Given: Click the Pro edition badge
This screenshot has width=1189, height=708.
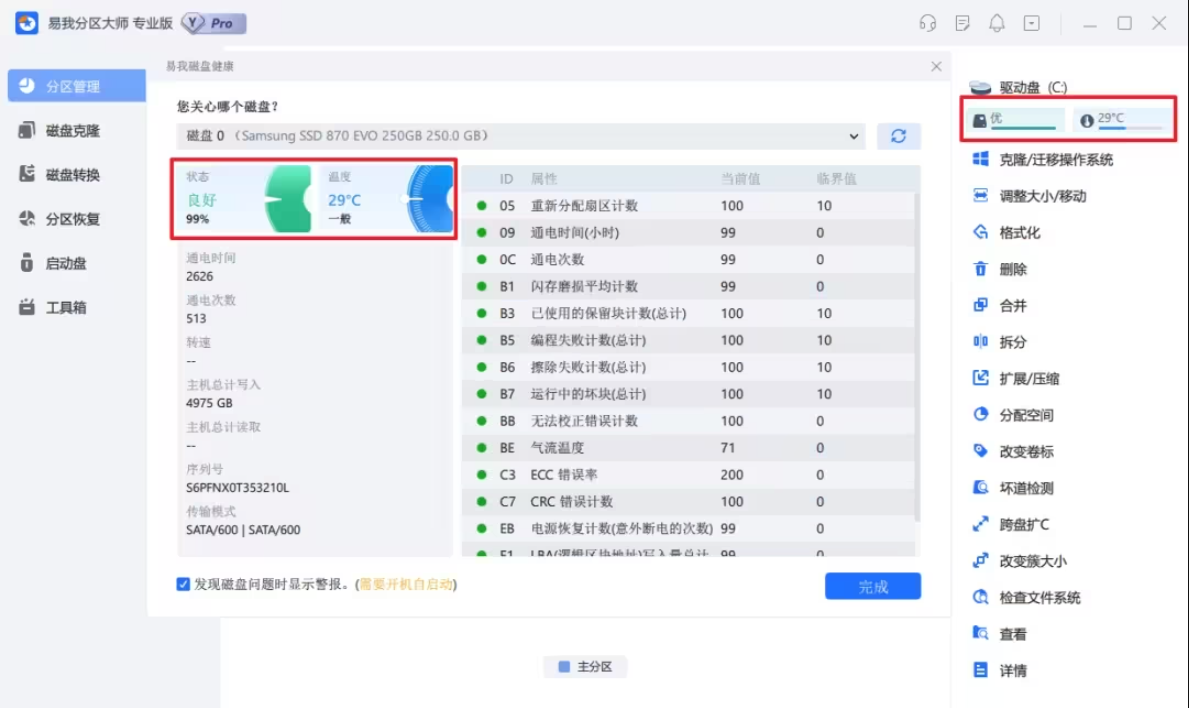Looking at the screenshot, I should [x=215, y=23].
